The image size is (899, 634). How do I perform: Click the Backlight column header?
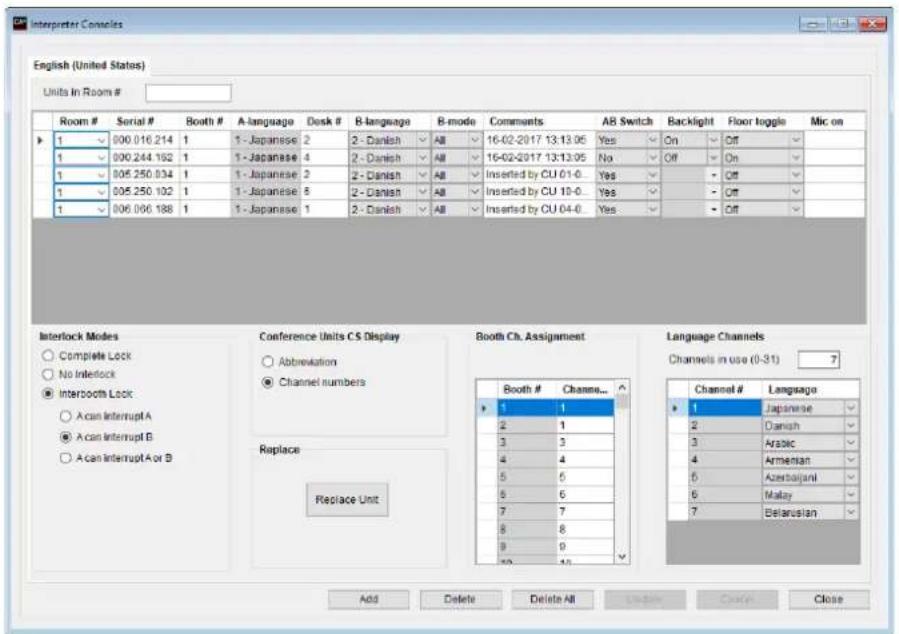690,122
